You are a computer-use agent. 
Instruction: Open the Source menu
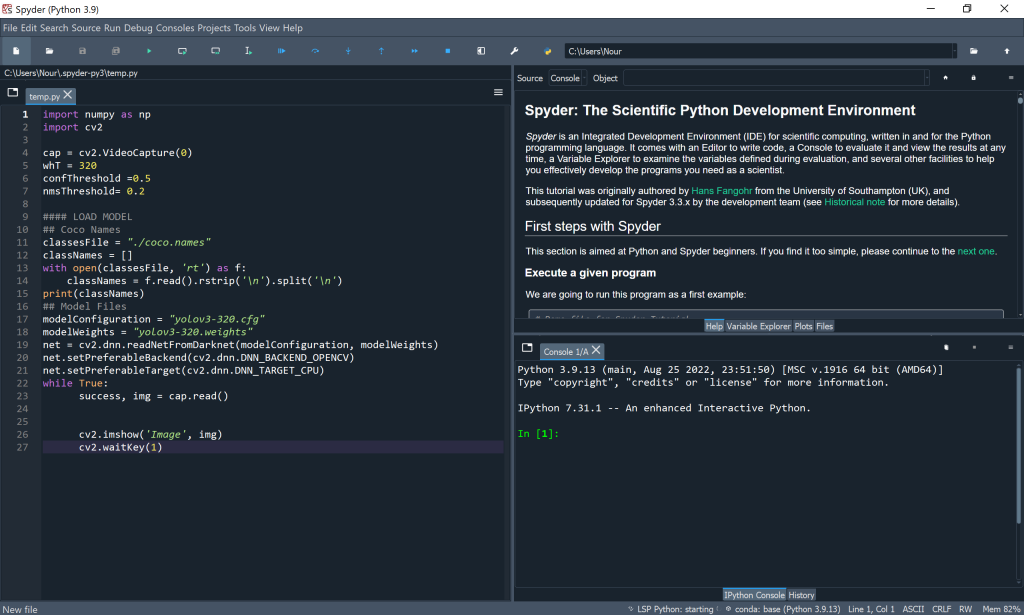tap(86, 28)
